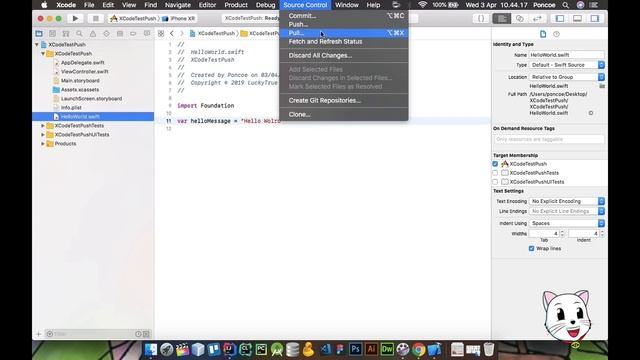Open the Text Encoding dropdown
Image resolution: width=640 pixels, height=360 pixels.
[x=567, y=201]
